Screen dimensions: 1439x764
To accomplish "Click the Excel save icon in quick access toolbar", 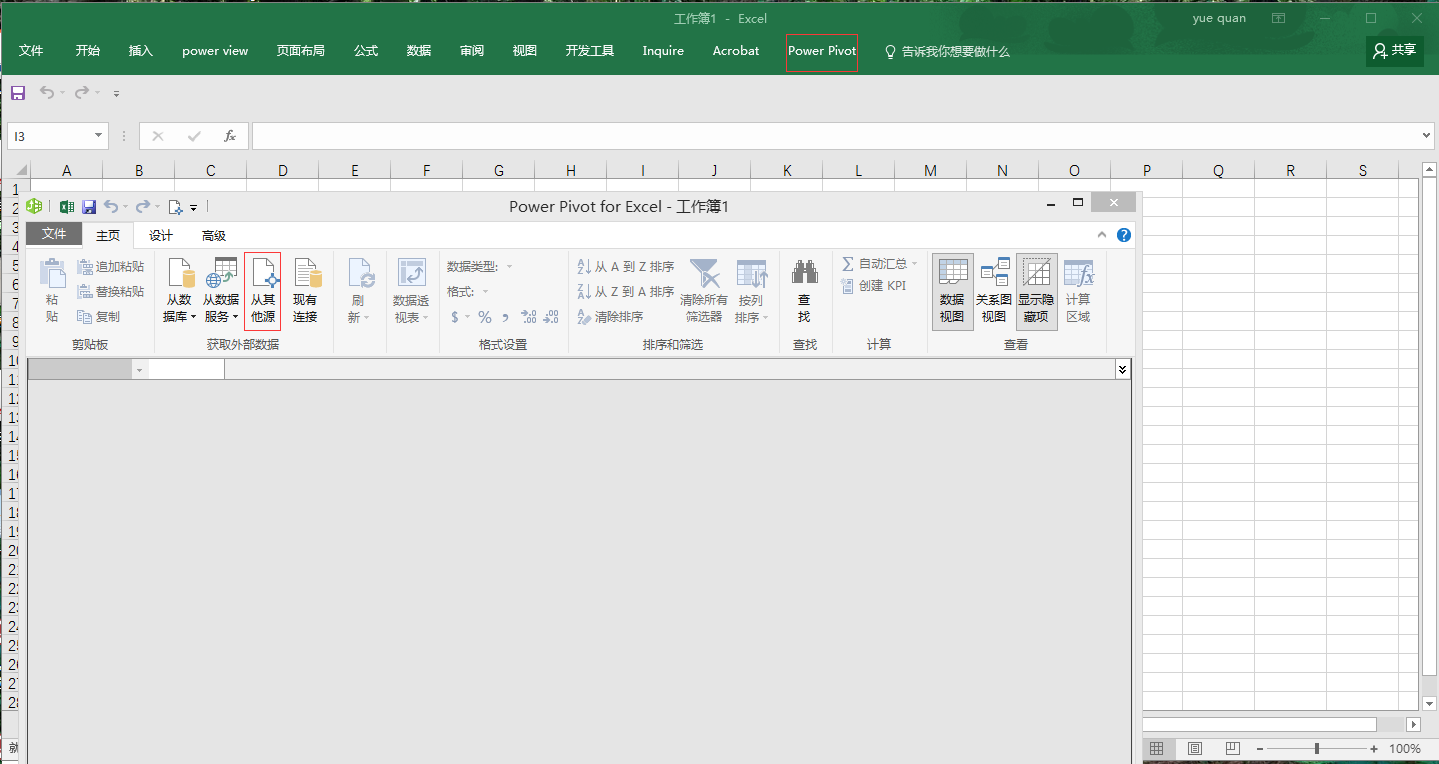I will pos(18,93).
